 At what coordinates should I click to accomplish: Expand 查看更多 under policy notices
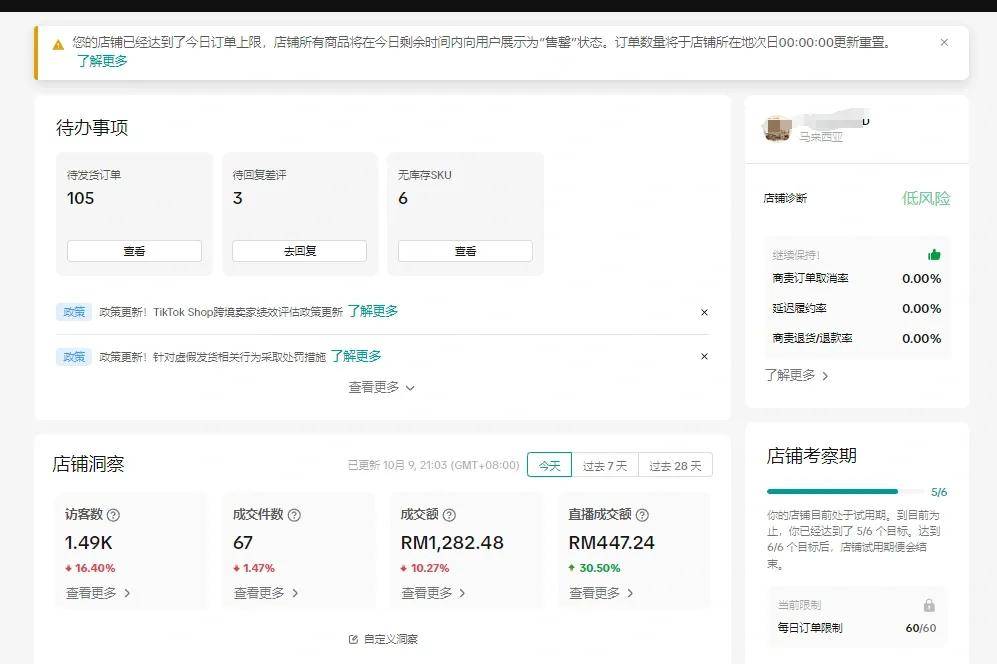pos(382,387)
